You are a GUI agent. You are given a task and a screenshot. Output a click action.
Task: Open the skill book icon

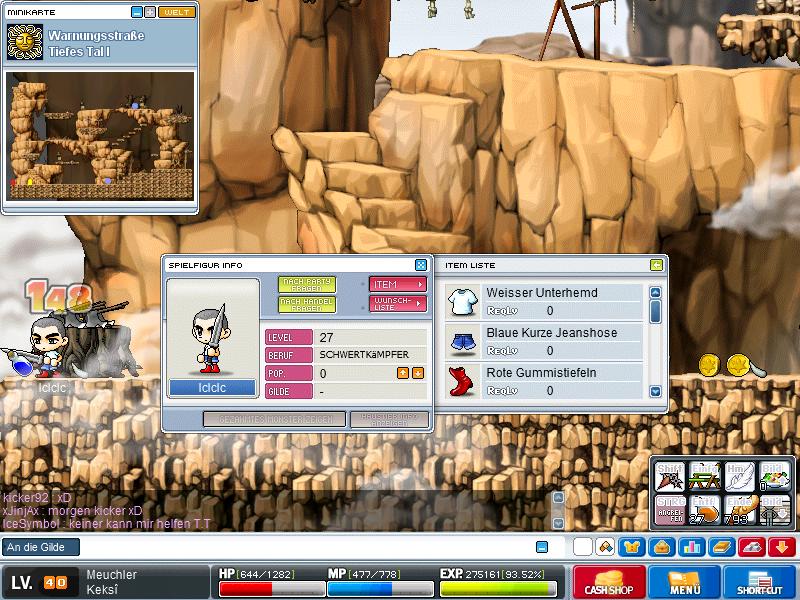pyautogui.click(x=722, y=547)
